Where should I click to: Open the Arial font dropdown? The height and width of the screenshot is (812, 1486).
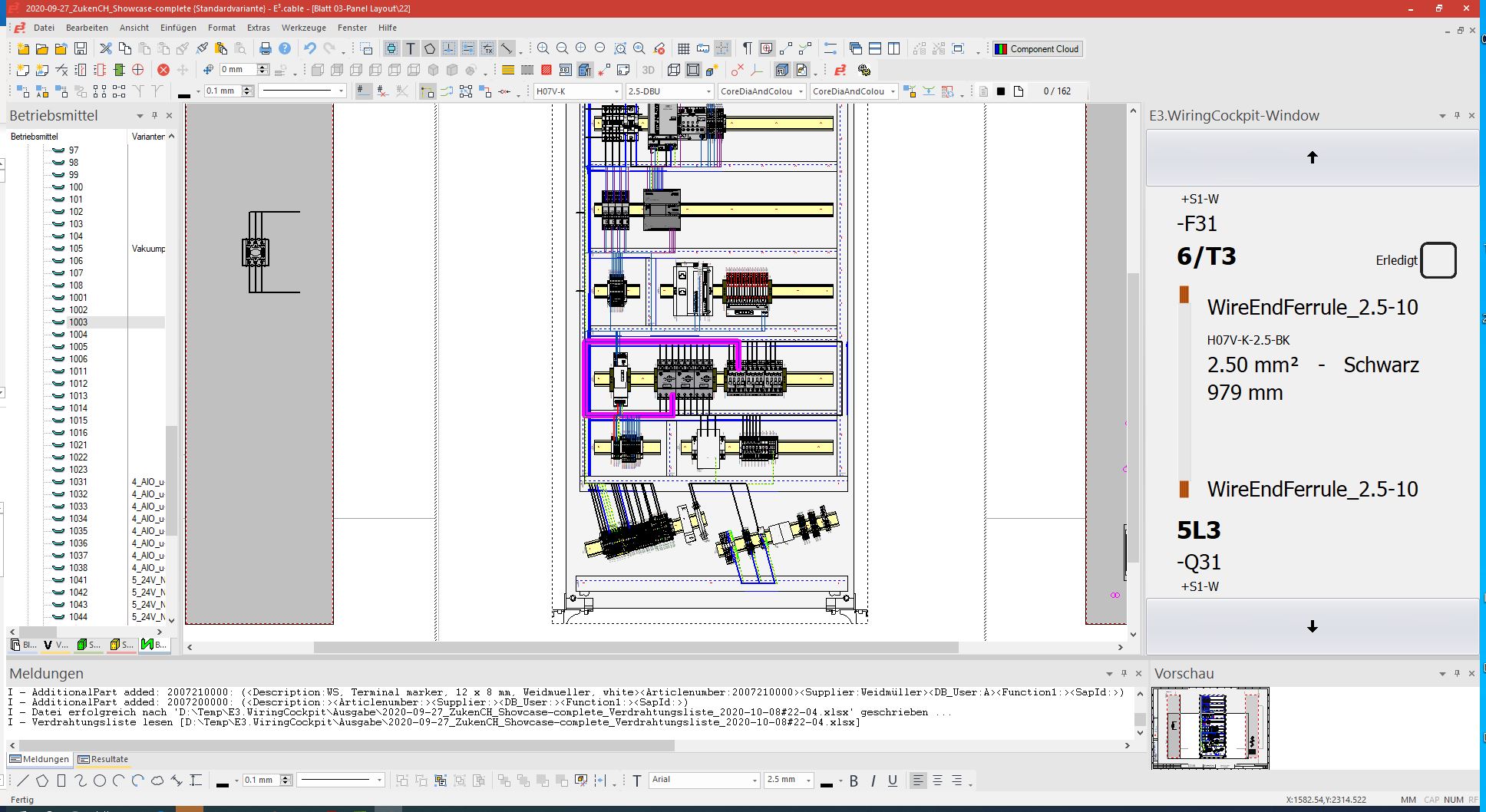(755, 781)
